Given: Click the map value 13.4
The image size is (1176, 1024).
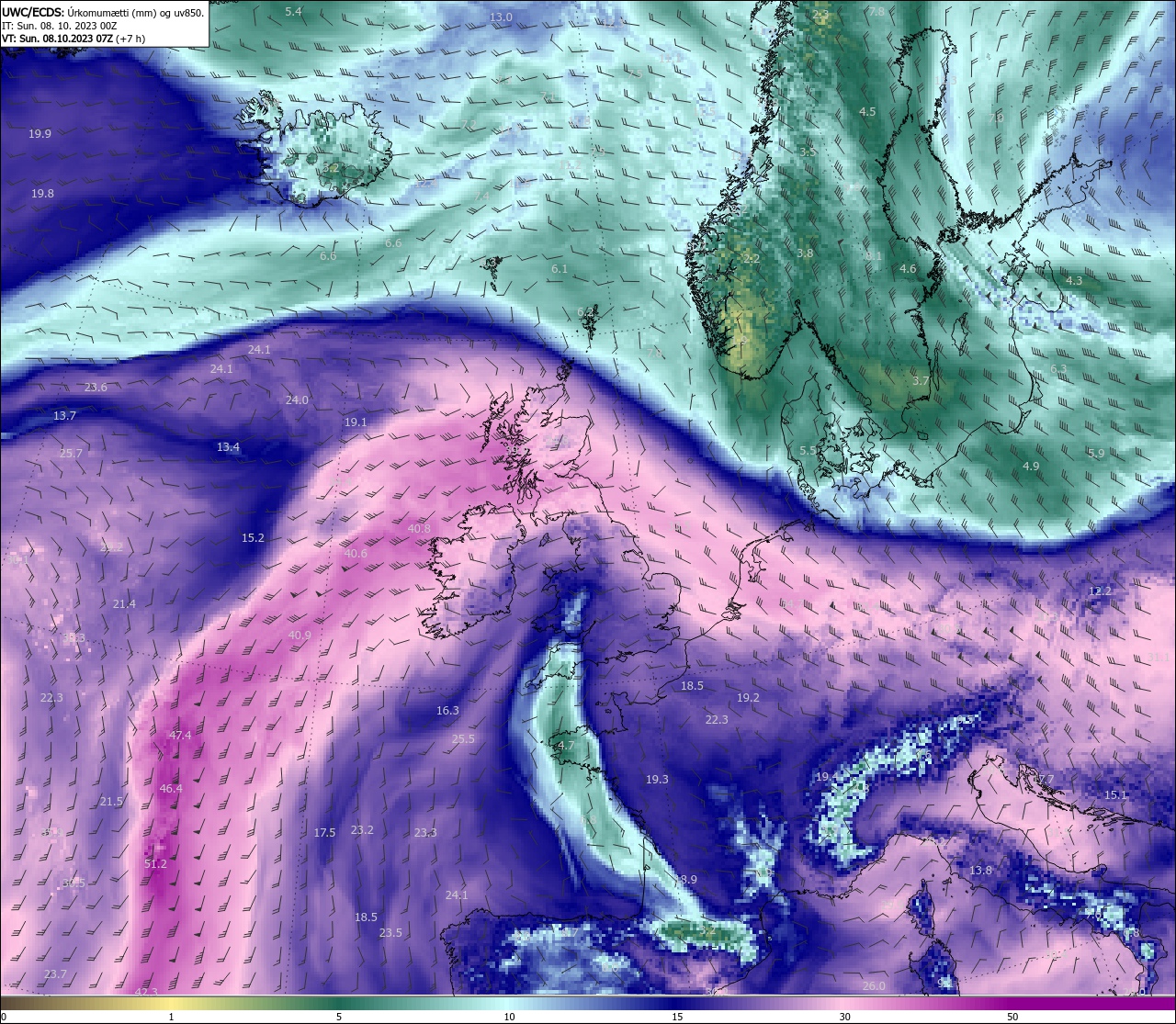Looking at the screenshot, I should pyautogui.click(x=228, y=447).
